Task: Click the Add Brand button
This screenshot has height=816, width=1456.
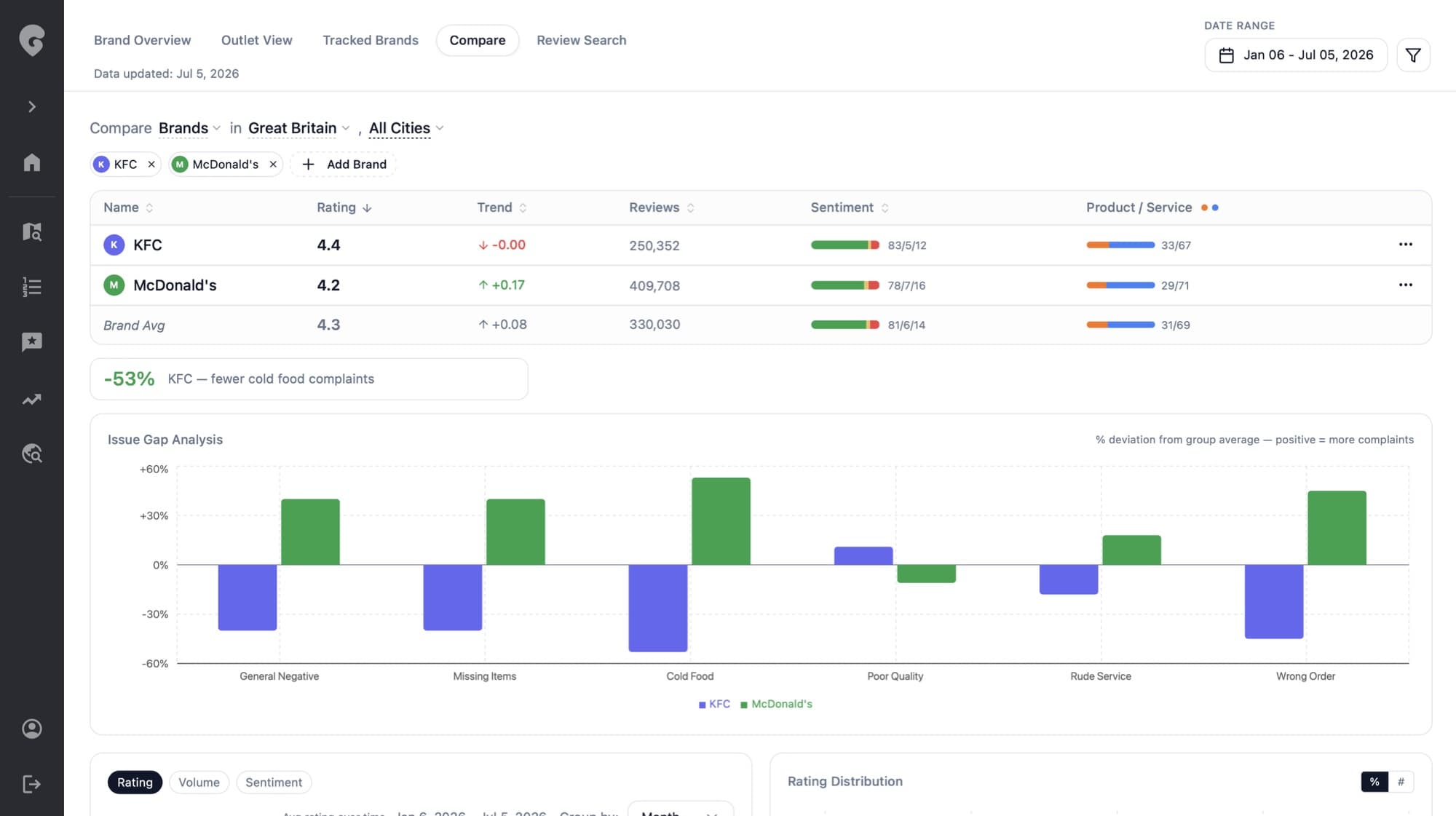Action: tap(344, 165)
